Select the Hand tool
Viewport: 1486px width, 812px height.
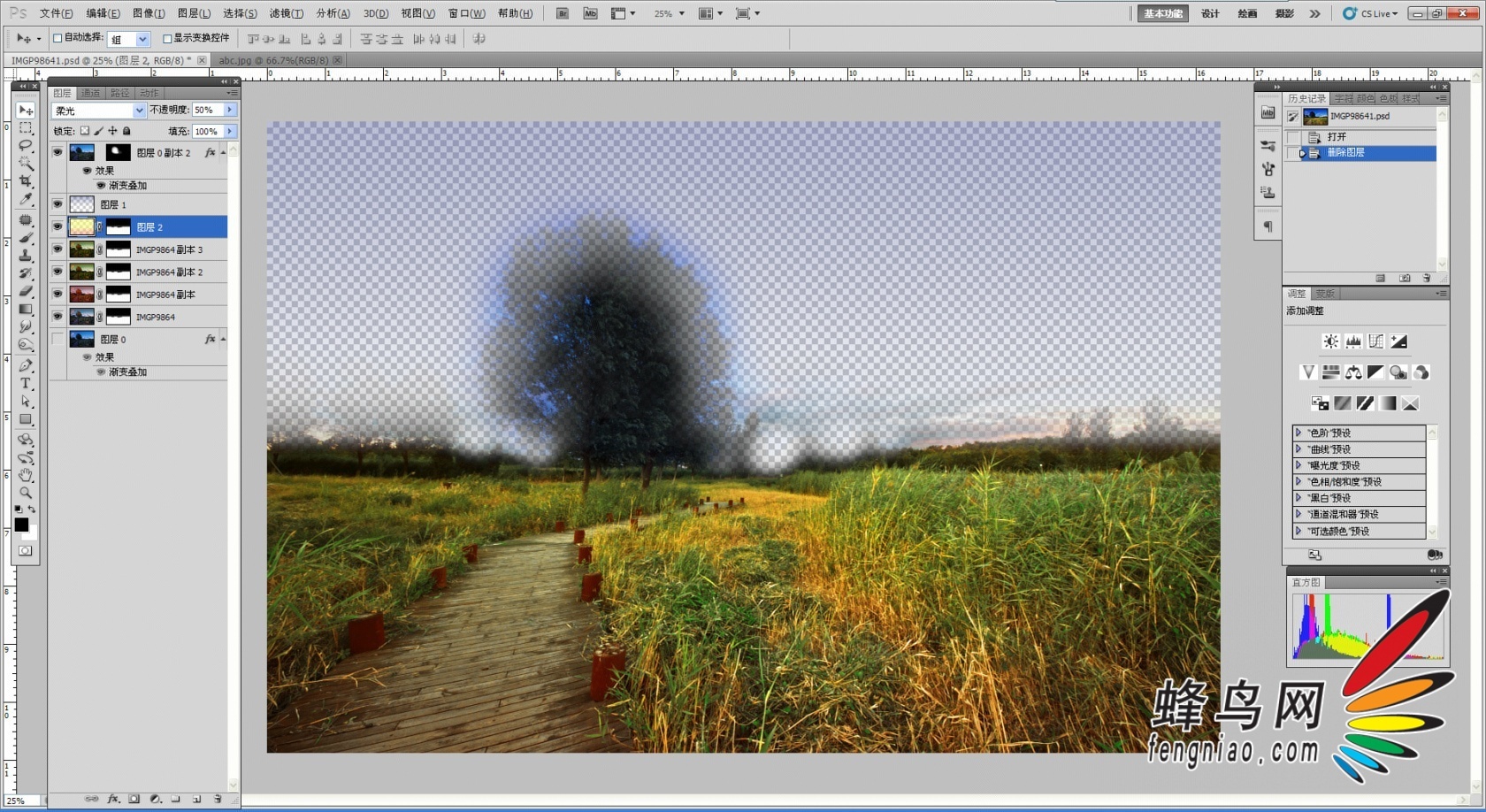(x=26, y=475)
